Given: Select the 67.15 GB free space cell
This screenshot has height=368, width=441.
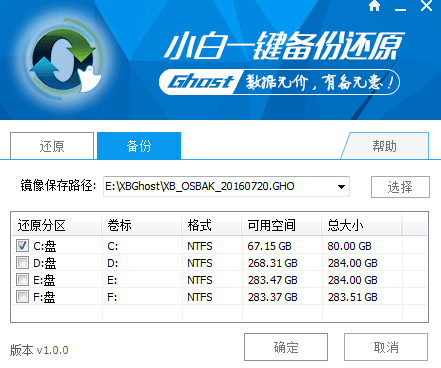Looking at the screenshot, I should [269, 246].
